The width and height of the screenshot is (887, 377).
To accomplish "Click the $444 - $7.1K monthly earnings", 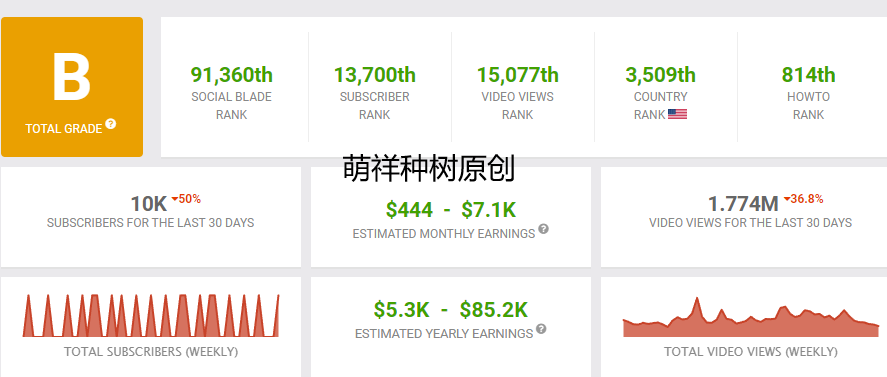I will pyautogui.click(x=451, y=210).
